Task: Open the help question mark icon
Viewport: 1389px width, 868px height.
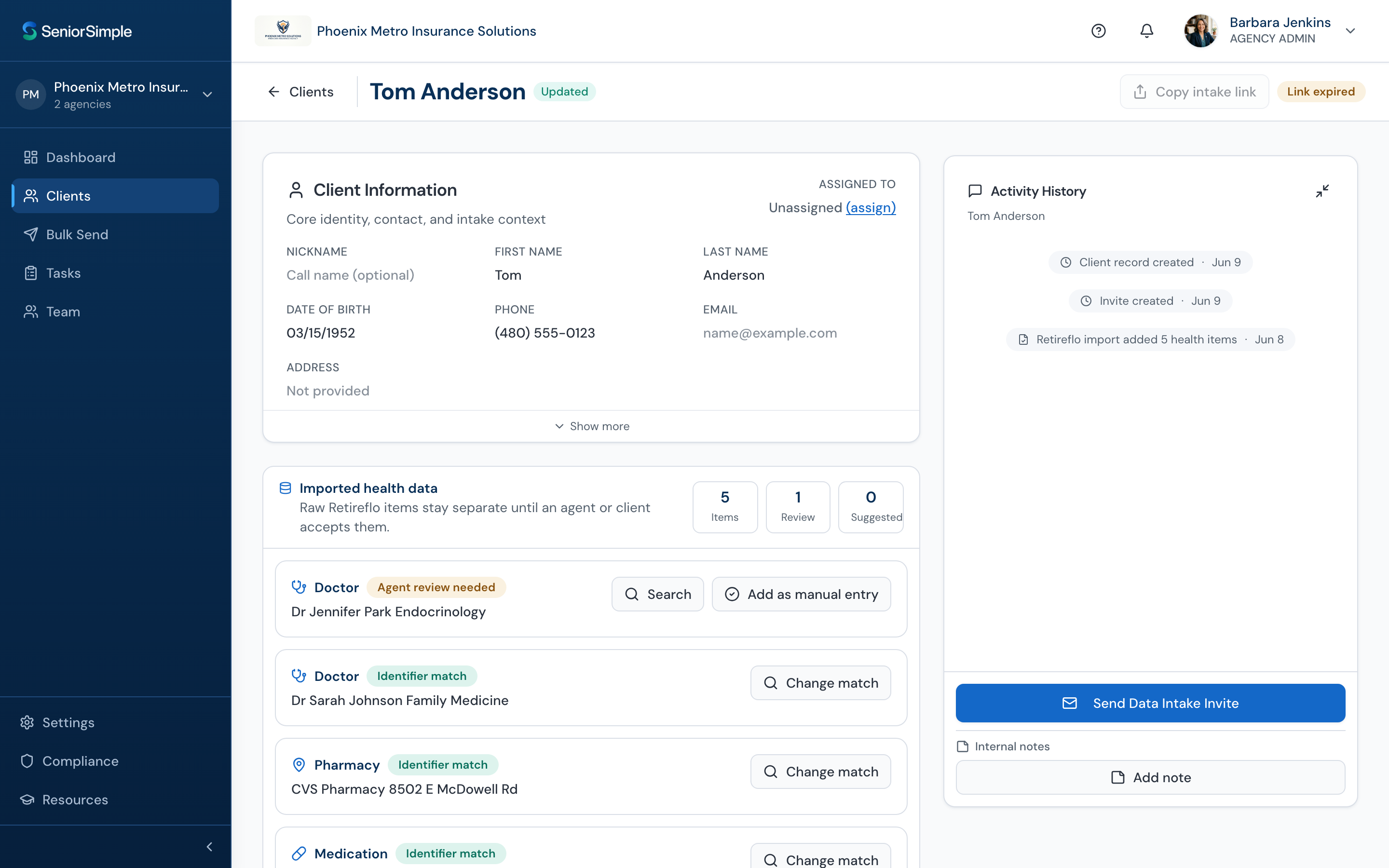Action: point(1098,31)
